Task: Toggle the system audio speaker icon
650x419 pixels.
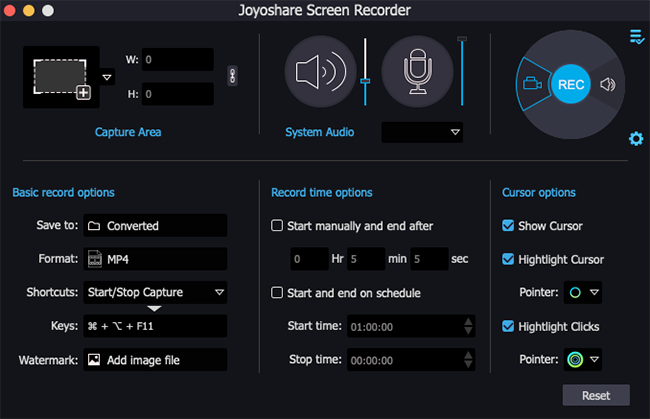Action: (320, 72)
